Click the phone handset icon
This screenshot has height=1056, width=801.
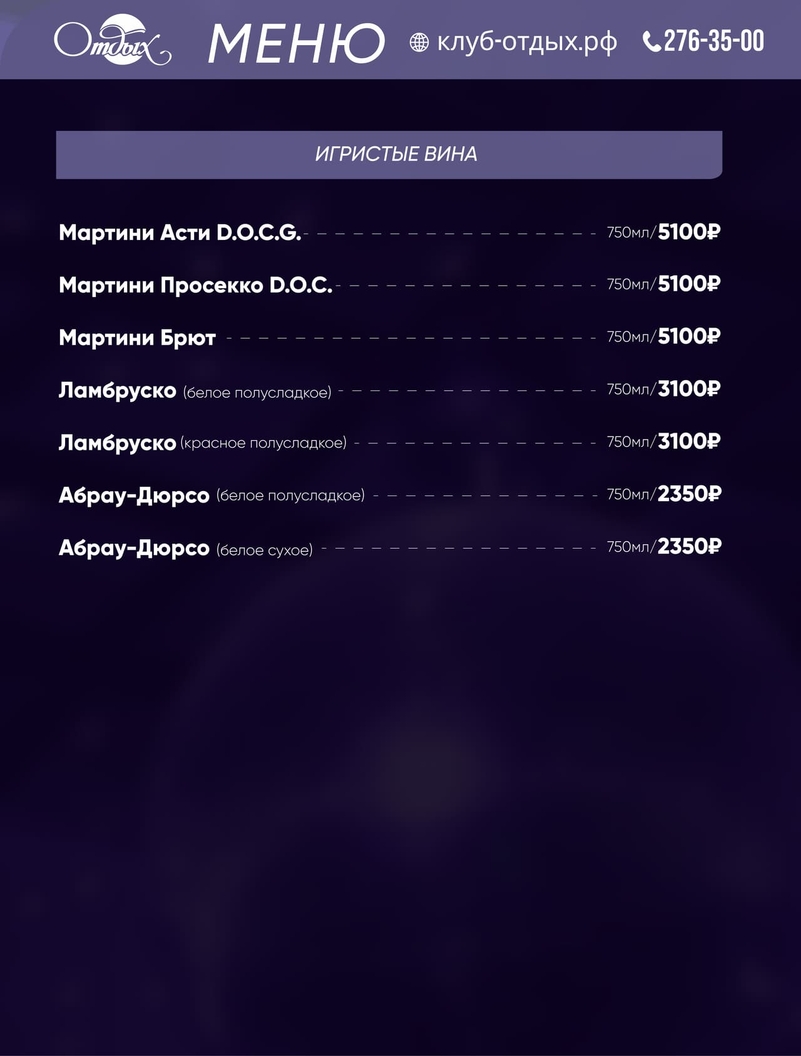click(652, 42)
